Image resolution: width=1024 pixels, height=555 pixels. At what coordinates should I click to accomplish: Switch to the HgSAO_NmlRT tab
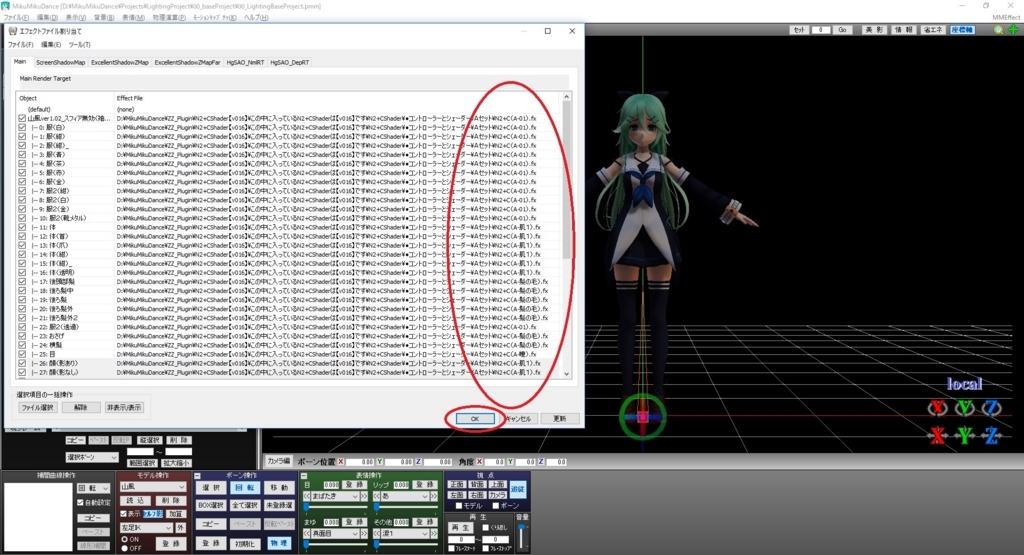245,63
